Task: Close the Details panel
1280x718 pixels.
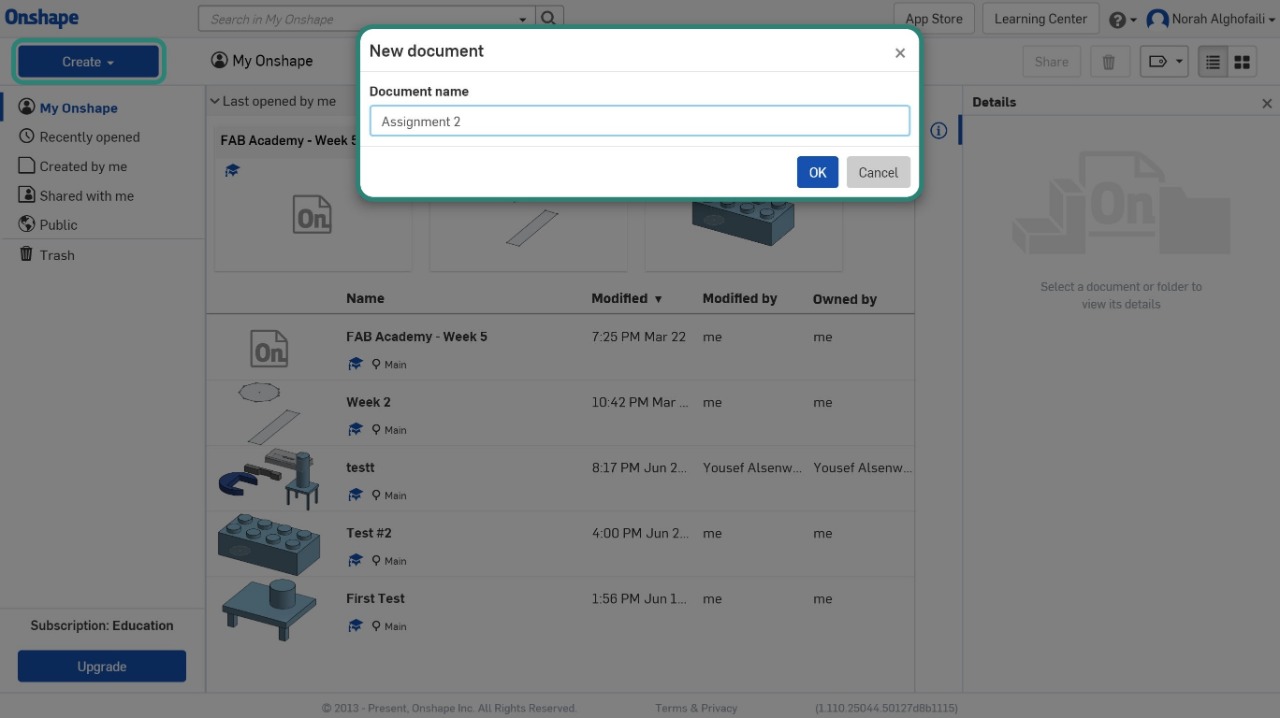Action: pos(1267,103)
